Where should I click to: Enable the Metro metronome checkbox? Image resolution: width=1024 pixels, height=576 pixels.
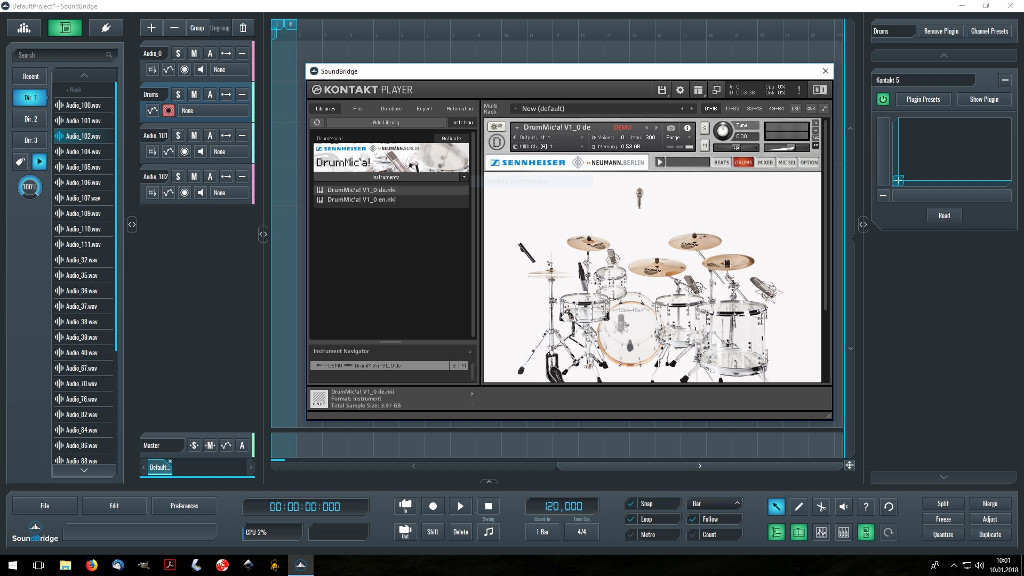tap(631, 535)
